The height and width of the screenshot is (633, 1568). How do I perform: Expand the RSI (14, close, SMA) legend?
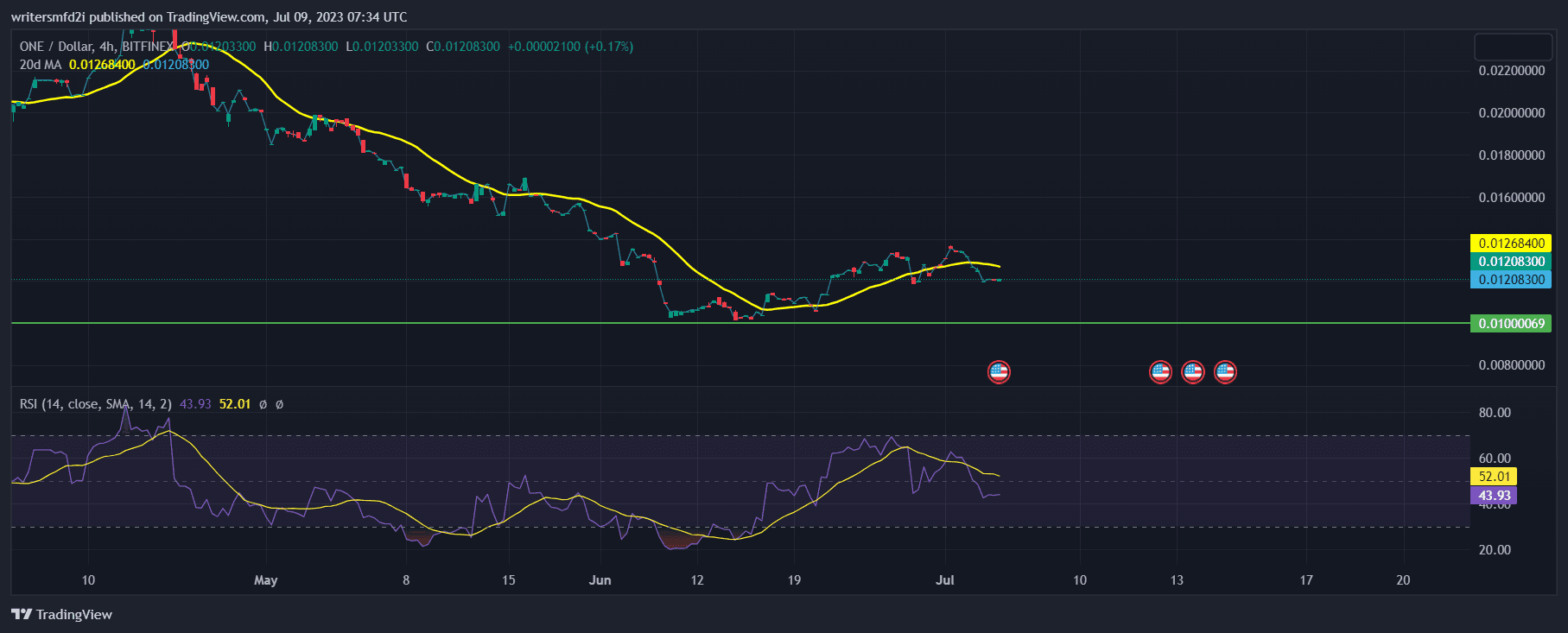pyautogui.click(x=95, y=404)
